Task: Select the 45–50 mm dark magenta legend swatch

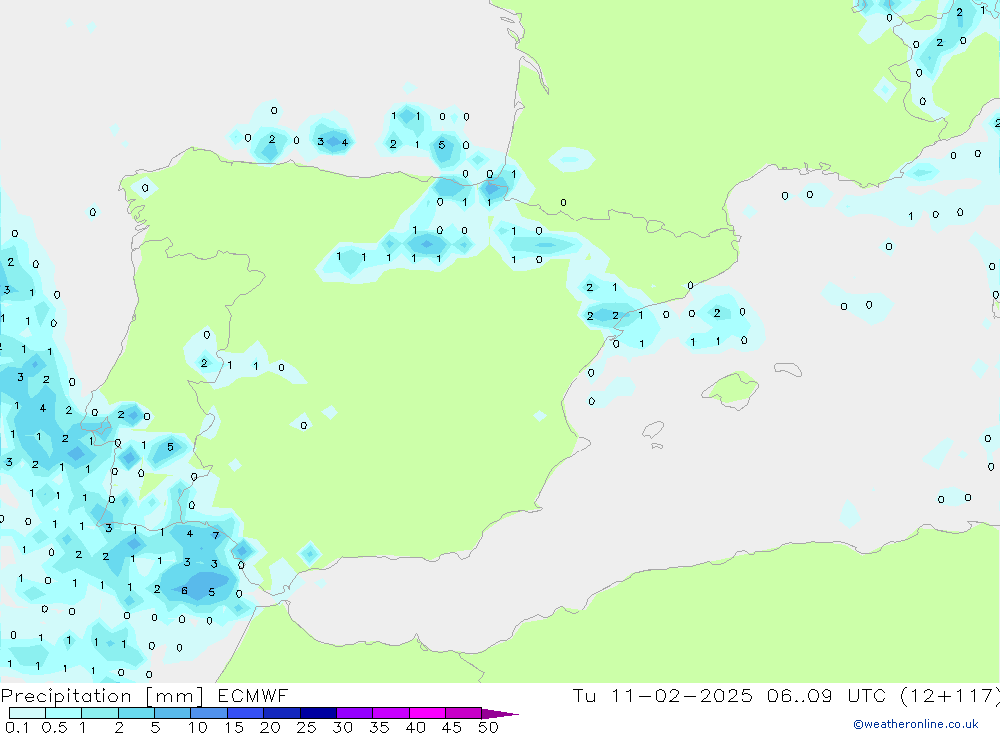Action: click(463, 713)
